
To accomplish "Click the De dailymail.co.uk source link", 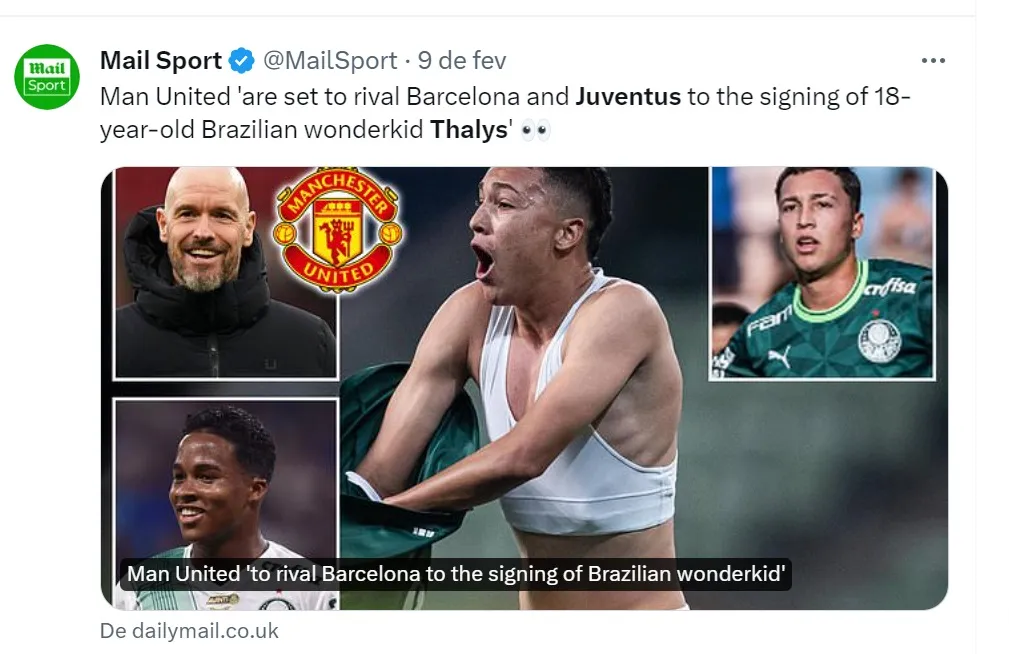I will click(x=189, y=631).
